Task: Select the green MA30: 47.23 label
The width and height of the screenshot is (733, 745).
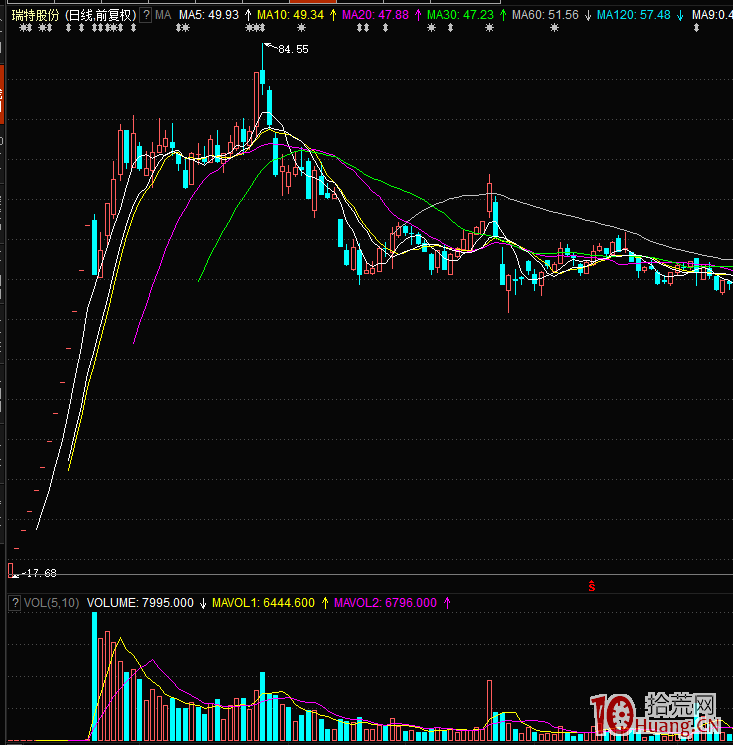Action: [460, 15]
